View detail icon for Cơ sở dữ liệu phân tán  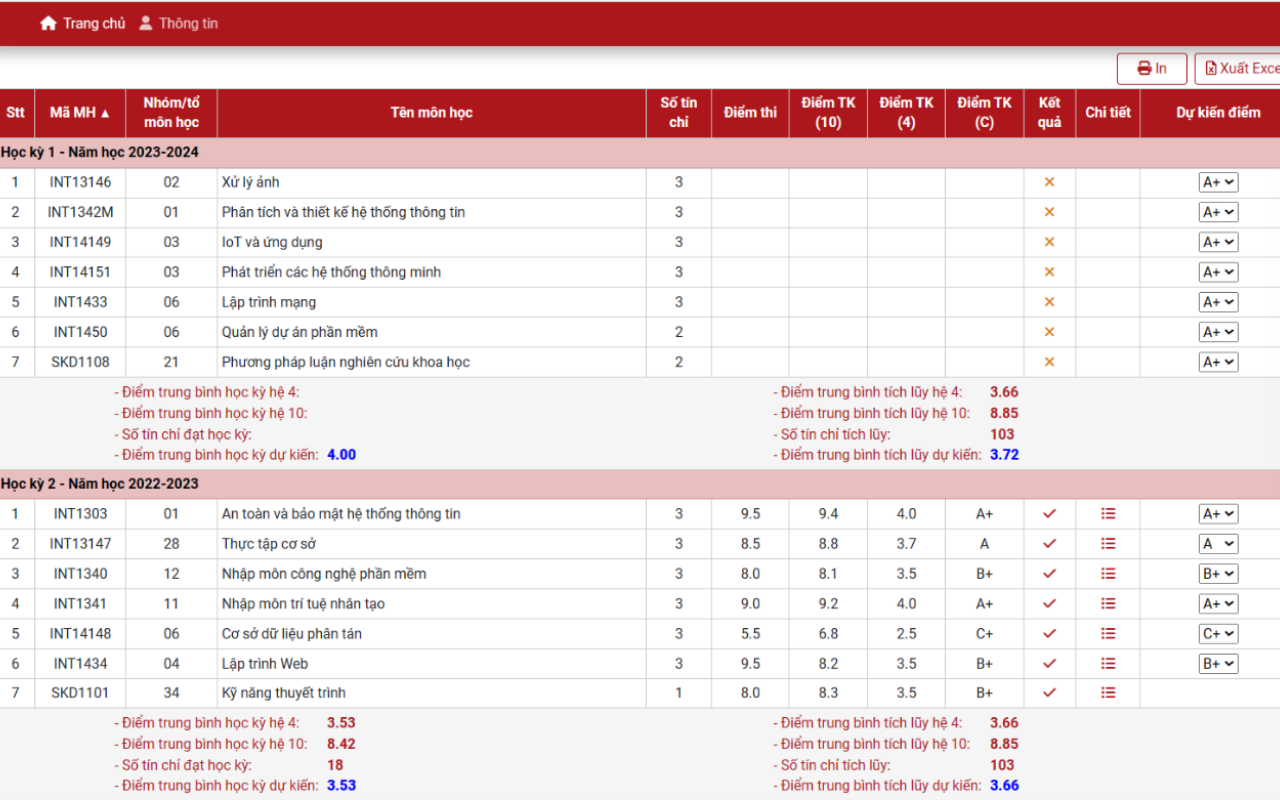(1108, 634)
